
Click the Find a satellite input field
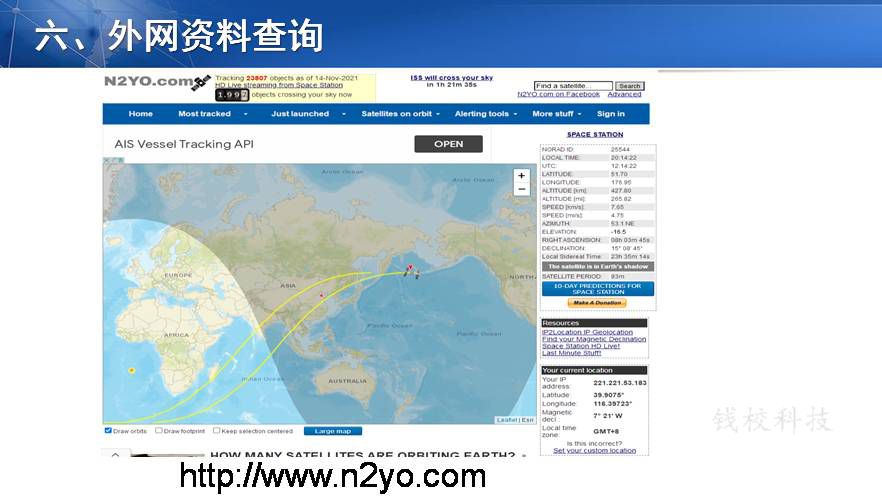[573, 86]
